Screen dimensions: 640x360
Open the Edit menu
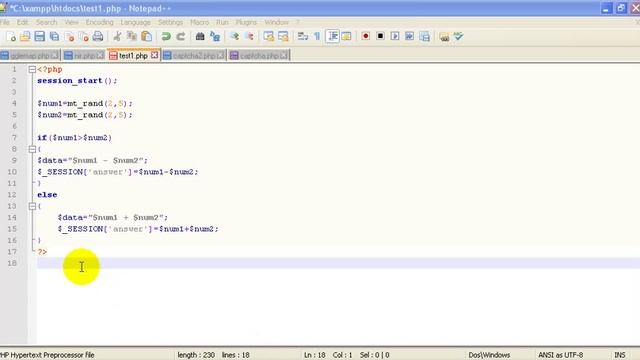pyautogui.click(x=22, y=22)
